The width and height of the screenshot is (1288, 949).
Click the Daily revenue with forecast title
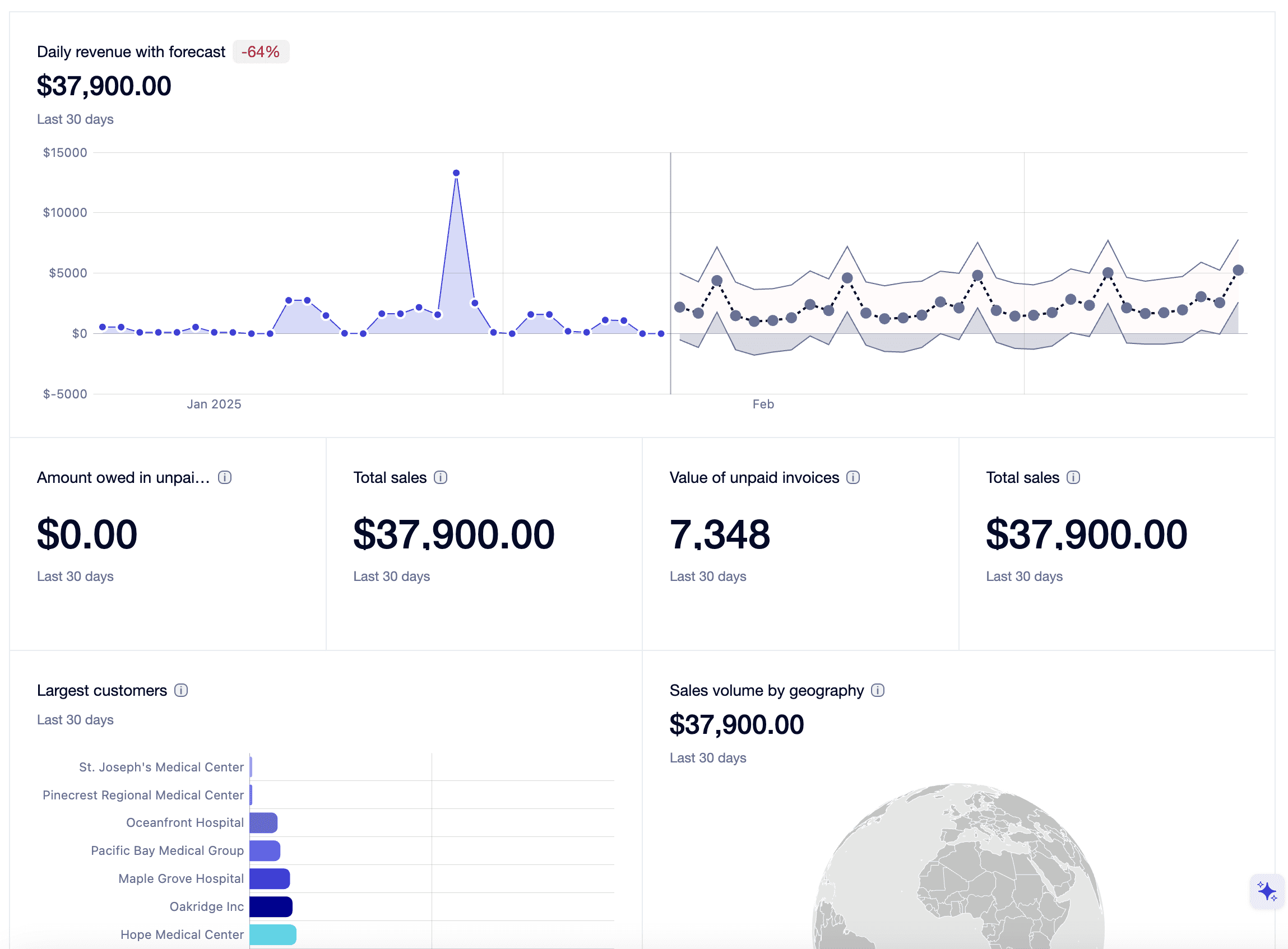(x=131, y=52)
